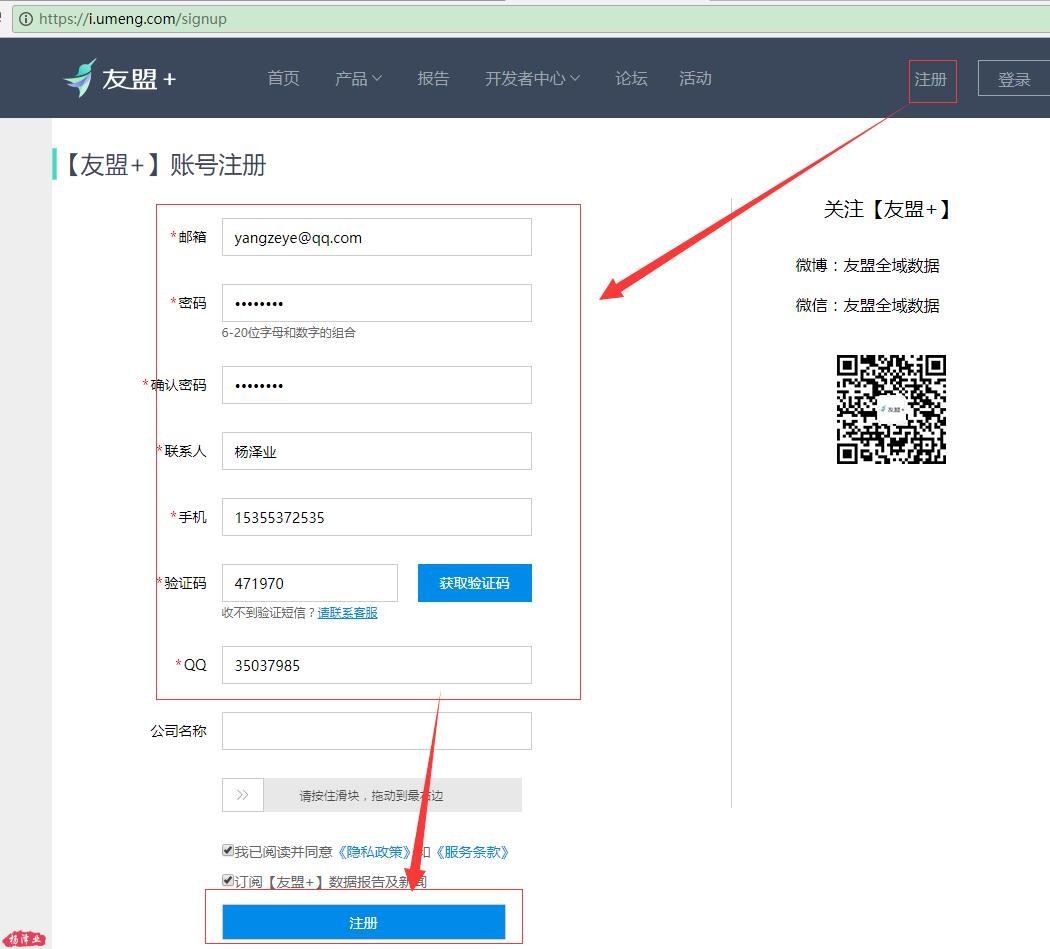Image resolution: width=1050 pixels, height=949 pixels.
Task: Click the 注册 link in the top bar
Action: pyautogui.click(x=931, y=80)
